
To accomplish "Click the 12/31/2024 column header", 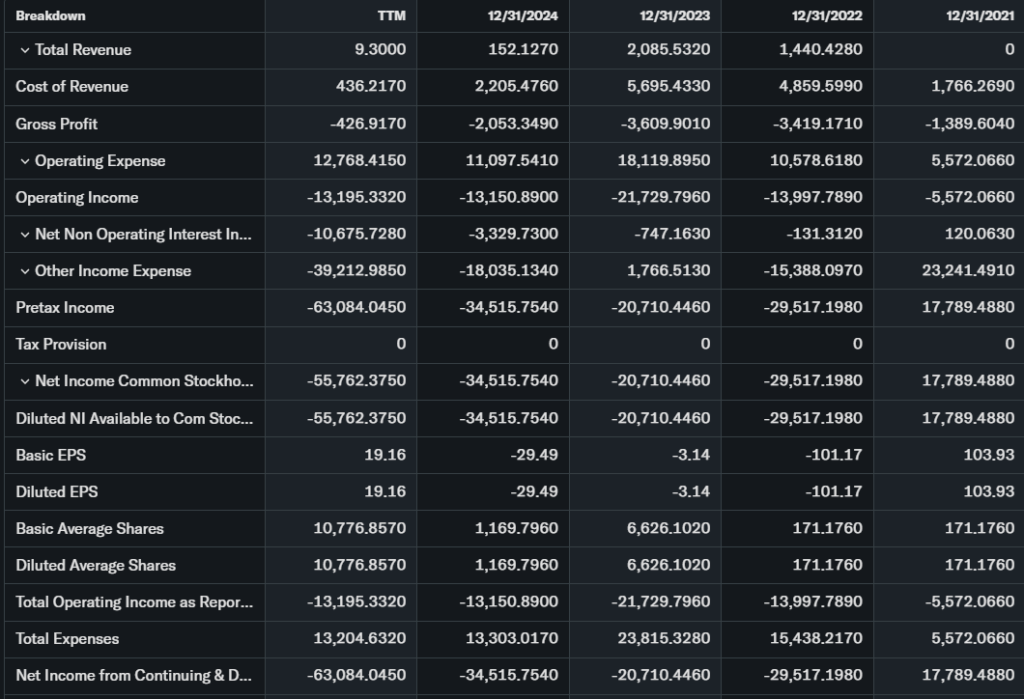I will tap(523, 16).
